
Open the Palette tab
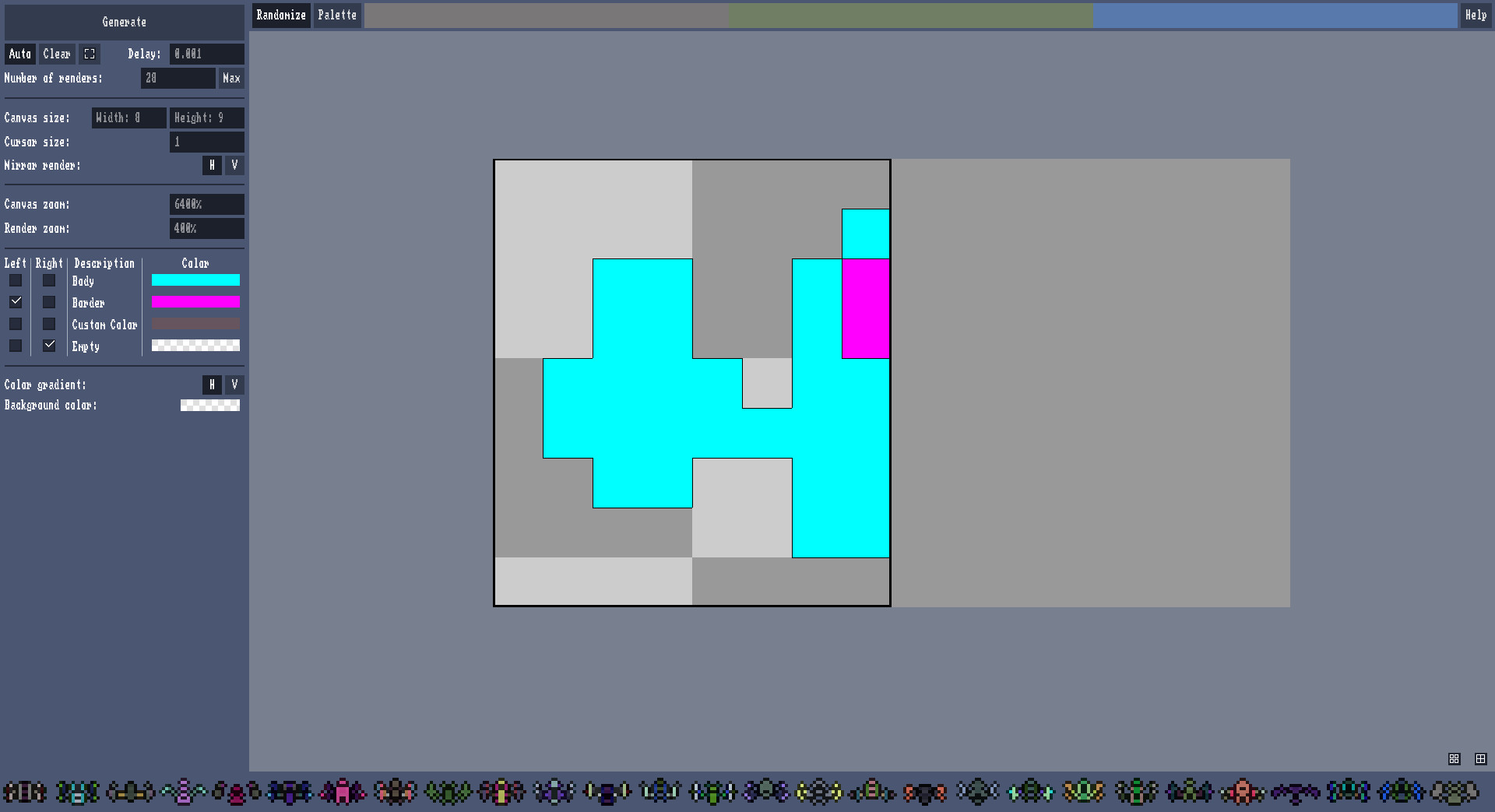(x=336, y=15)
